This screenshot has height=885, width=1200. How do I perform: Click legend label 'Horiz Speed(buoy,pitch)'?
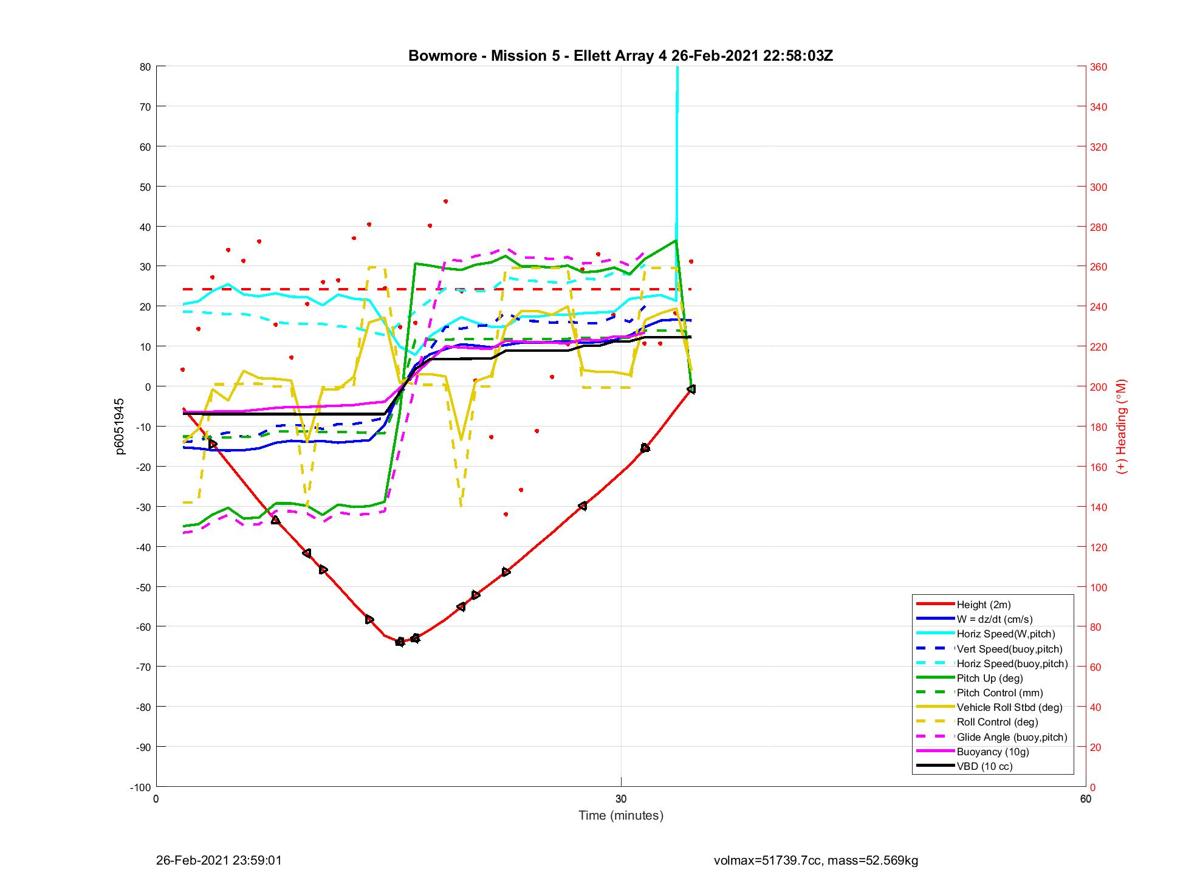point(1012,663)
